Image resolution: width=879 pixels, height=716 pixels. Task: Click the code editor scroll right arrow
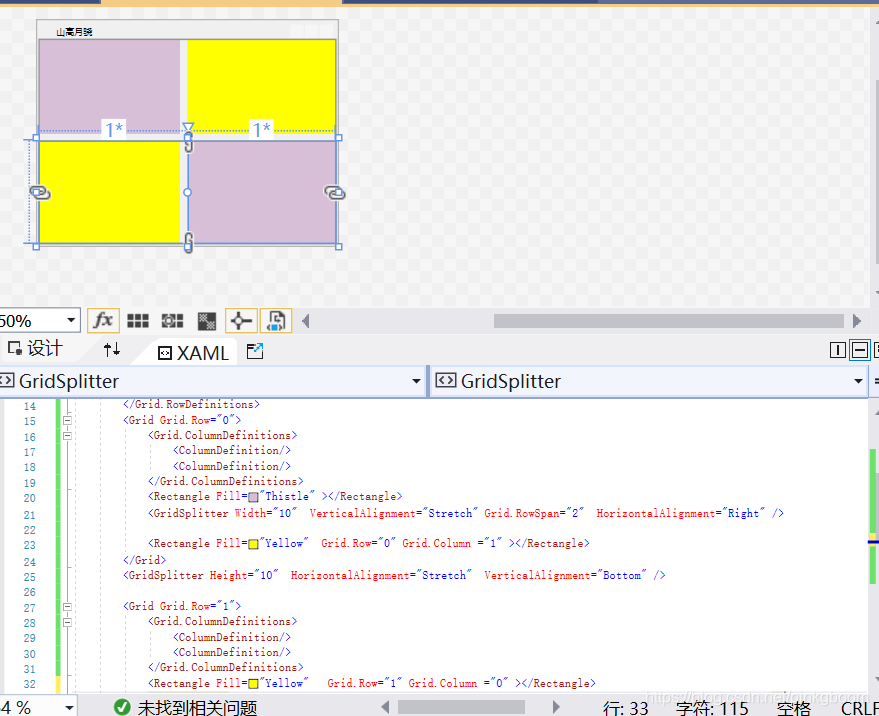coord(556,707)
